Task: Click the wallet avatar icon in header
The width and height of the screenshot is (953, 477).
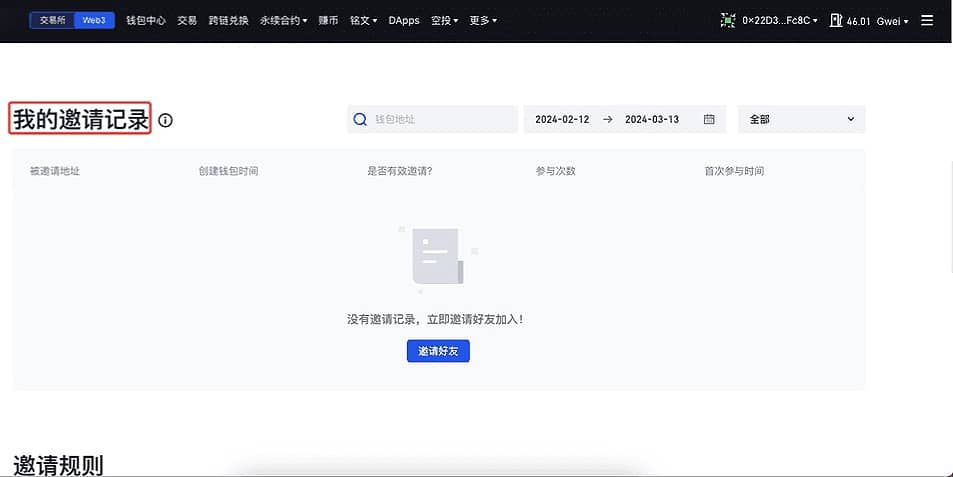Action: (728, 20)
